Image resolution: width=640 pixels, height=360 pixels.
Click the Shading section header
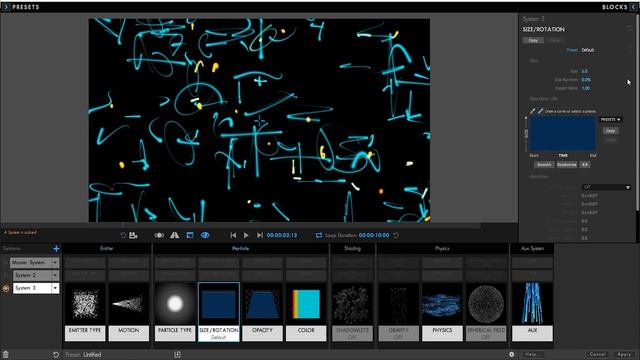pos(352,248)
